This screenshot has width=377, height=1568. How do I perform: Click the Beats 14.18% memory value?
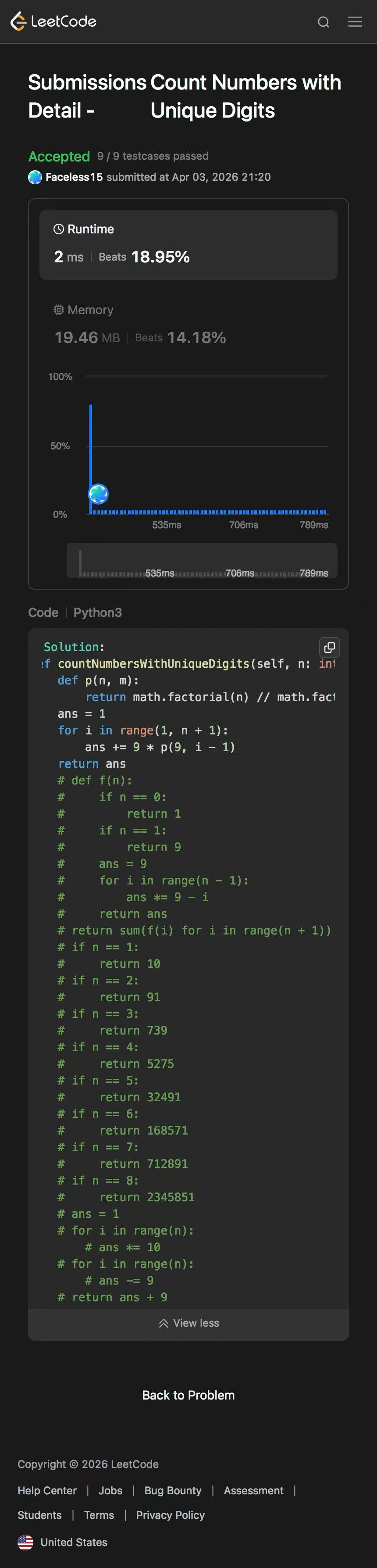(x=181, y=337)
